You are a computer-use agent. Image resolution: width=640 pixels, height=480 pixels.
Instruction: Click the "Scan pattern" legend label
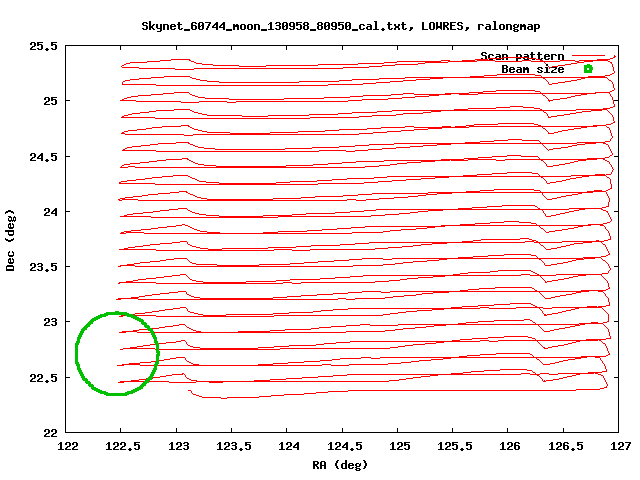click(522, 56)
